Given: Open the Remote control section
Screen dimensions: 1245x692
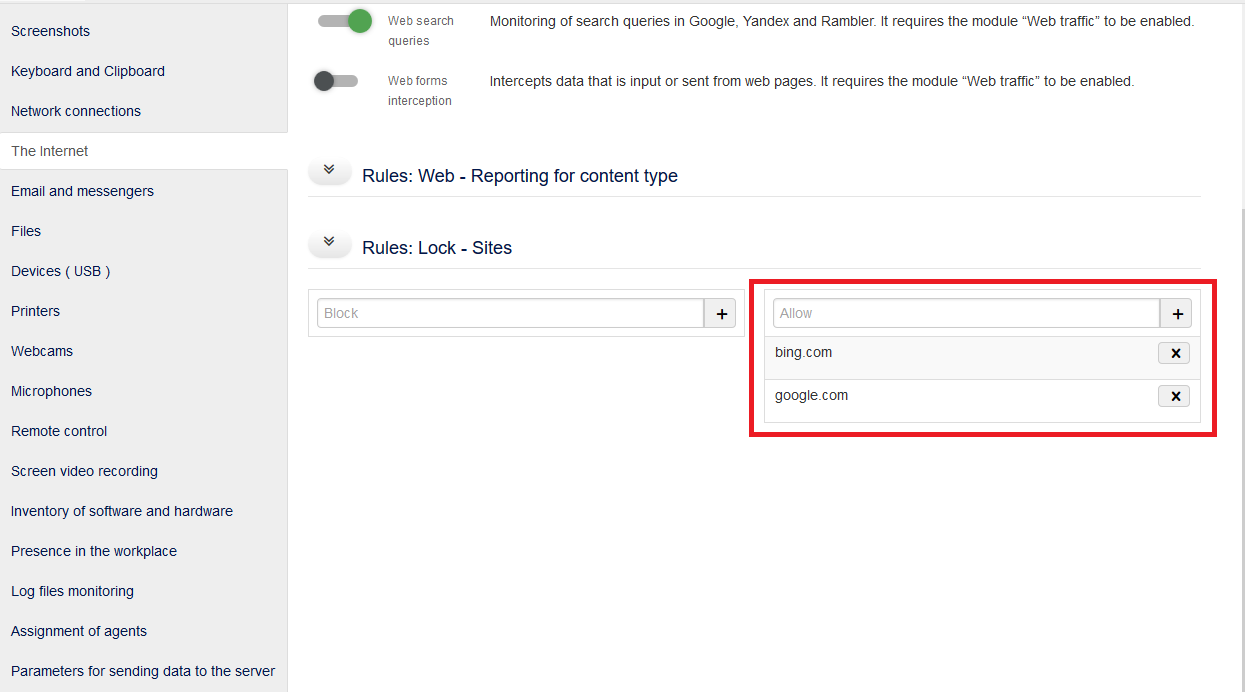Looking at the screenshot, I should [x=58, y=431].
